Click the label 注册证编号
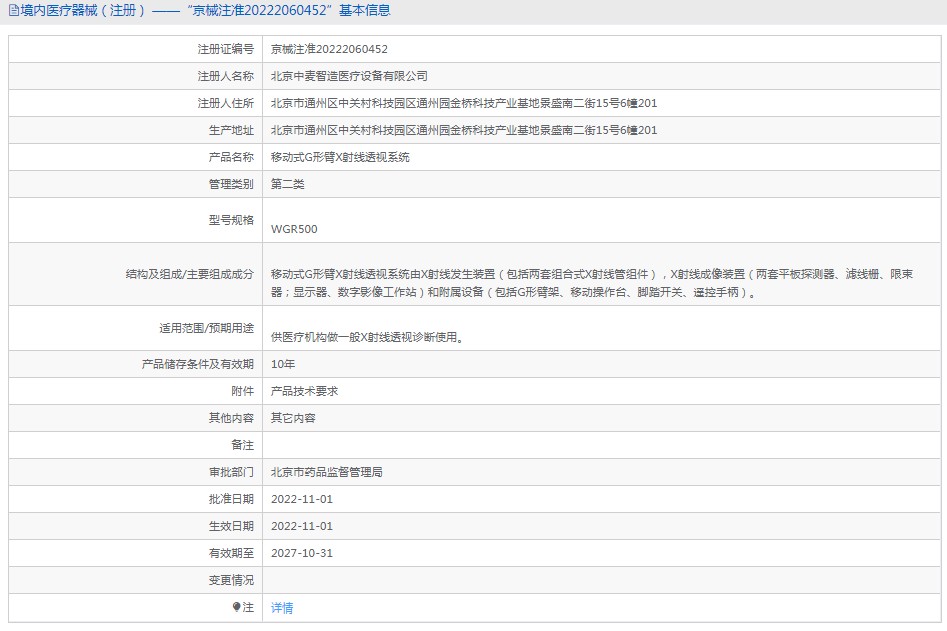 225,49
